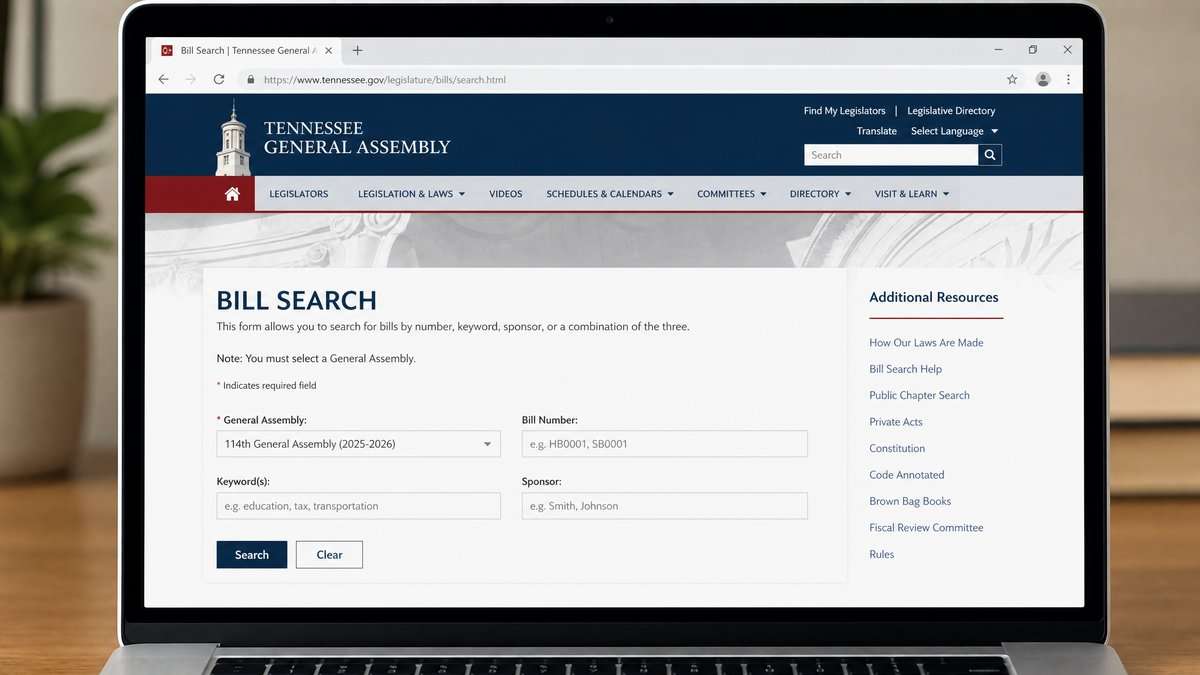Go forward in browser history
This screenshot has width=1200, height=675.
(x=191, y=79)
